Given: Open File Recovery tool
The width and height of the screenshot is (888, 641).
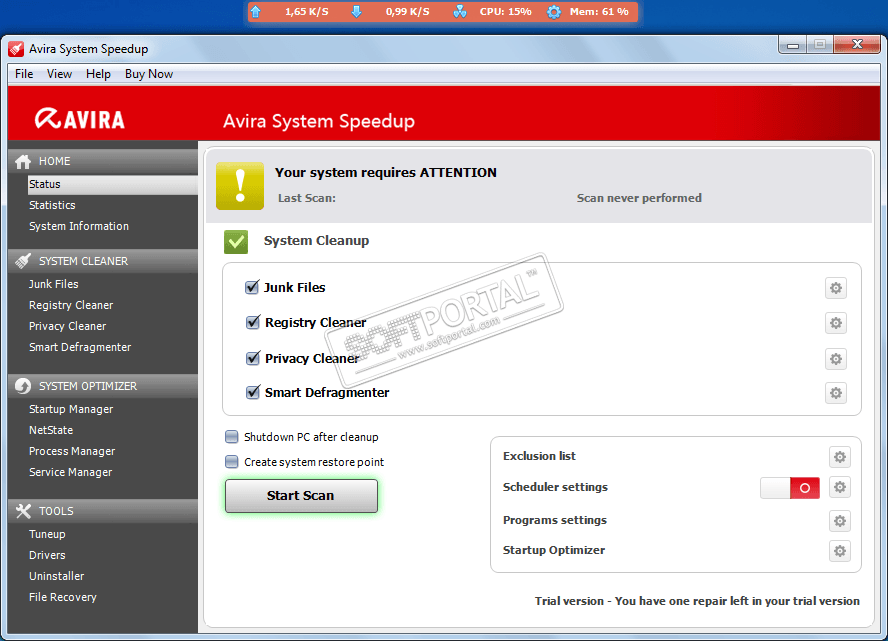Looking at the screenshot, I should tap(63, 597).
